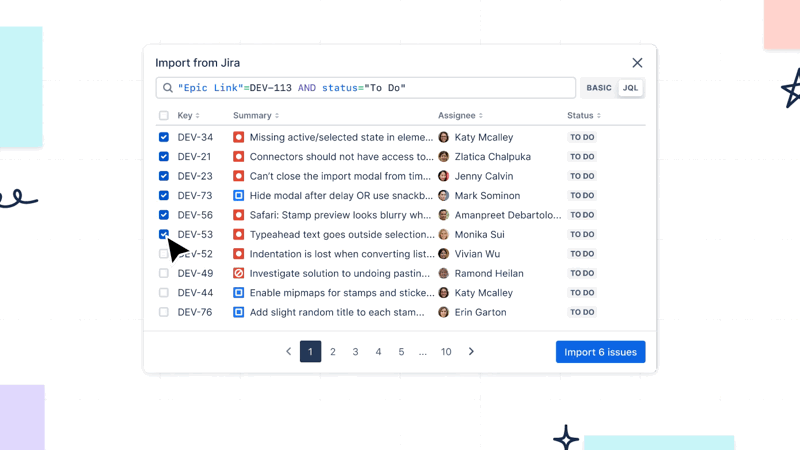Viewport: 800px width, 450px height.
Task: Click Monika Sui's avatar
Action: click(443, 234)
